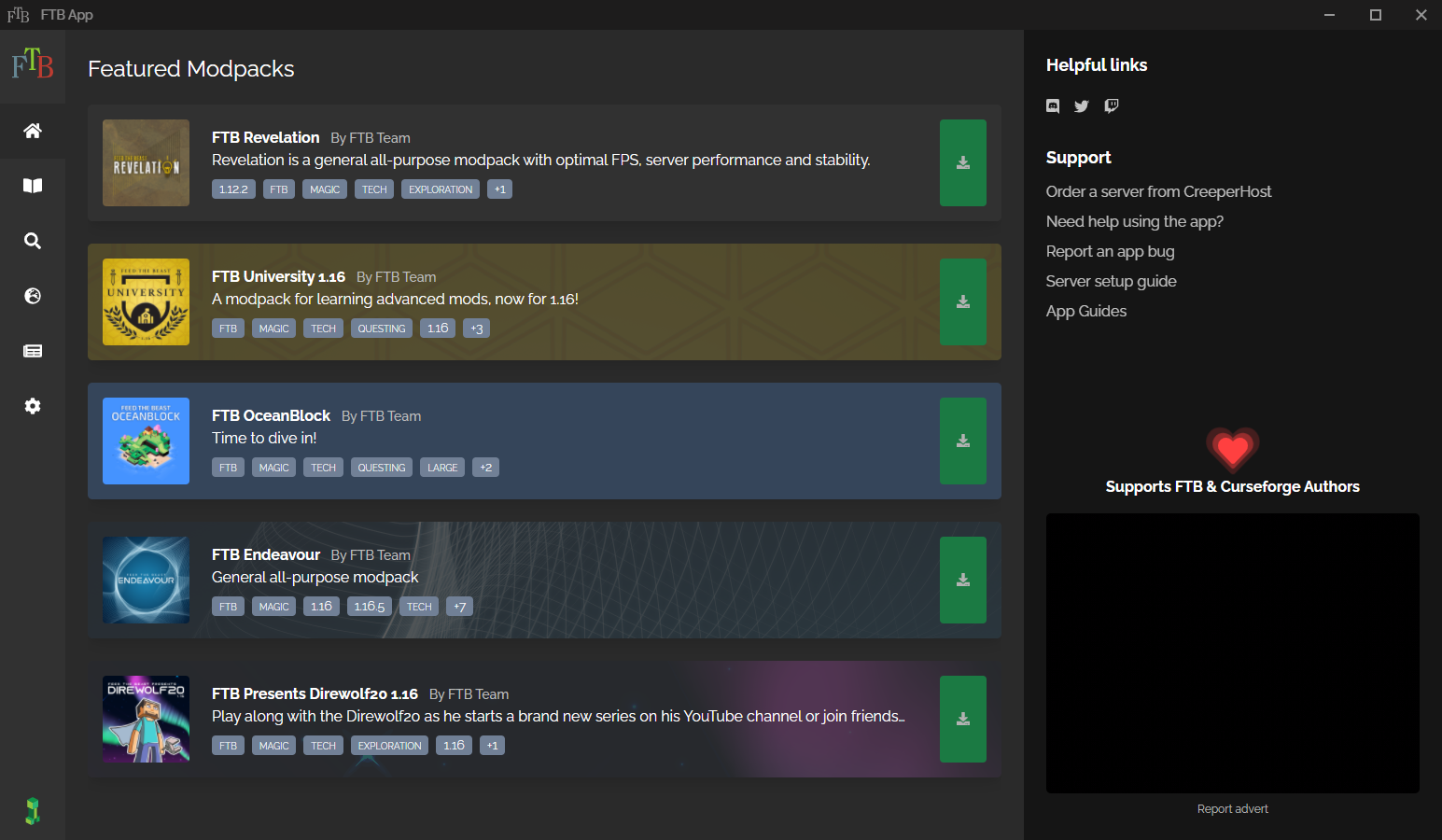Image resolution: width=1442 pixels, height=840 pixels.
Task: Open the FTB Endeavour title
Action: click(x=266, y=554)
